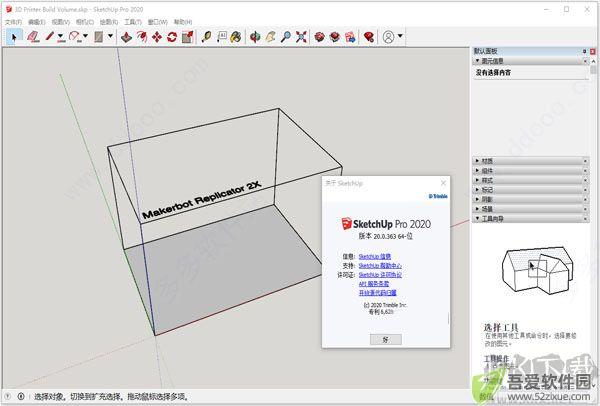Image resolution: width=600 pixels, height=406 pixels.
Task: Activate the Rotate tool
Action: click(172, 37)
